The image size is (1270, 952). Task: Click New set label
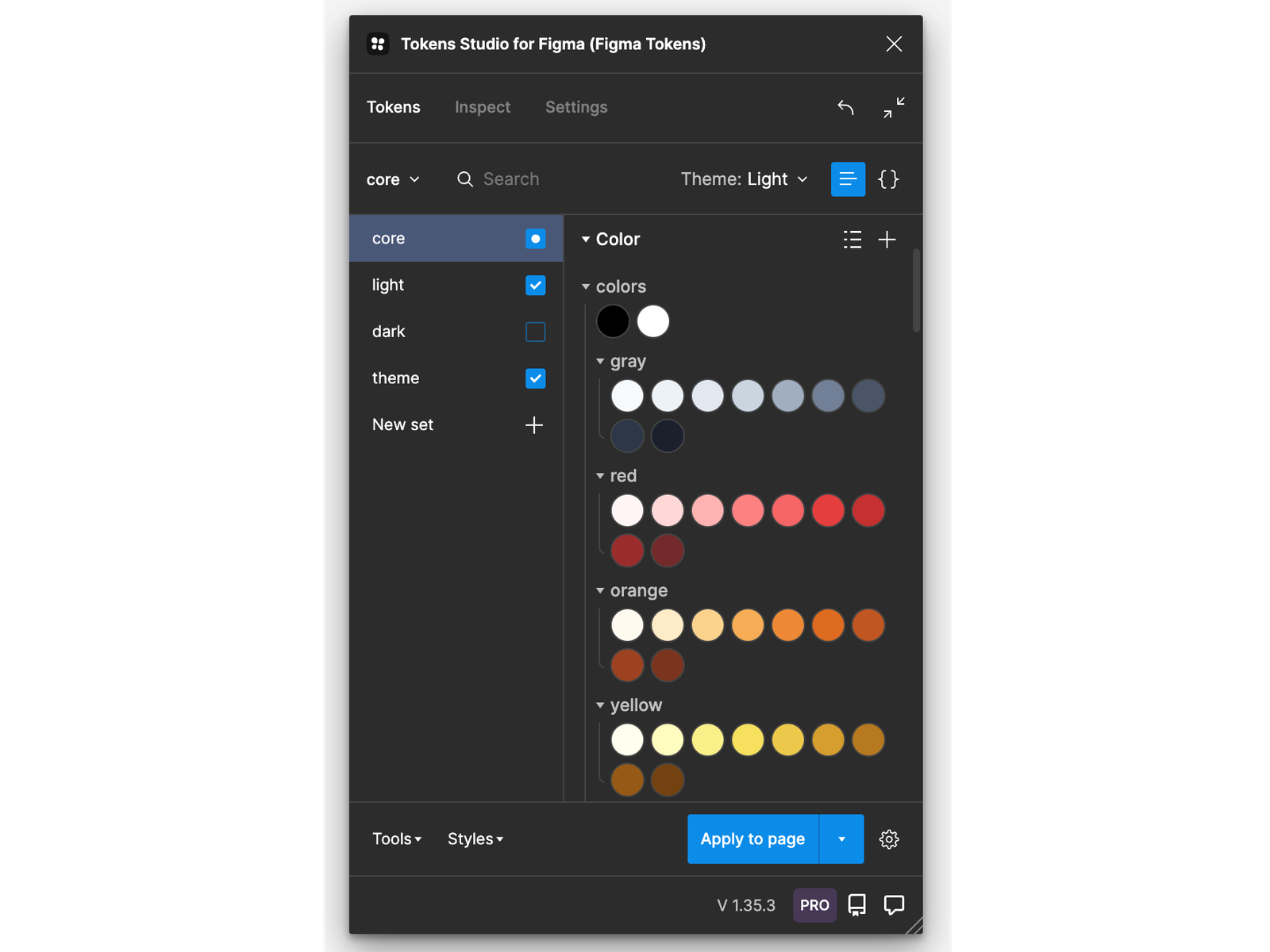[x=402, y=425]
